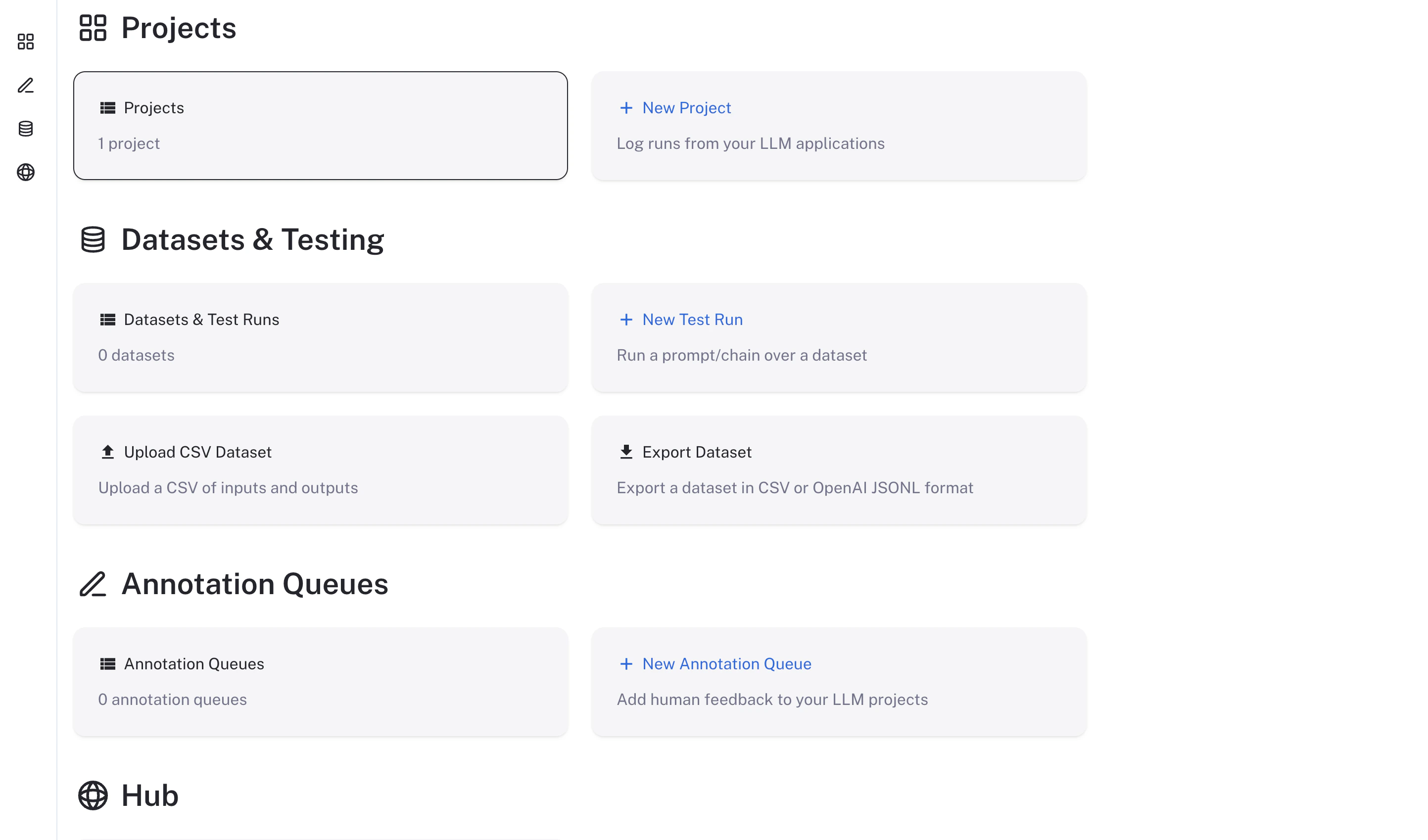The height and width of the screenshot is (840, 1428).
Task: Create a New Annotation Queue
Action: pos(727,663)
